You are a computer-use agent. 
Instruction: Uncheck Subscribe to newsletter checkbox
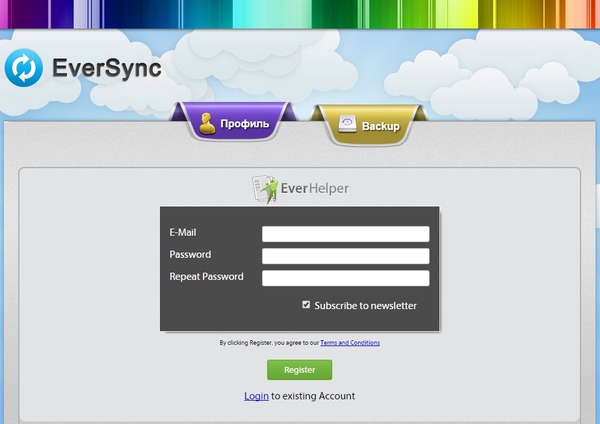pos(306,305)
